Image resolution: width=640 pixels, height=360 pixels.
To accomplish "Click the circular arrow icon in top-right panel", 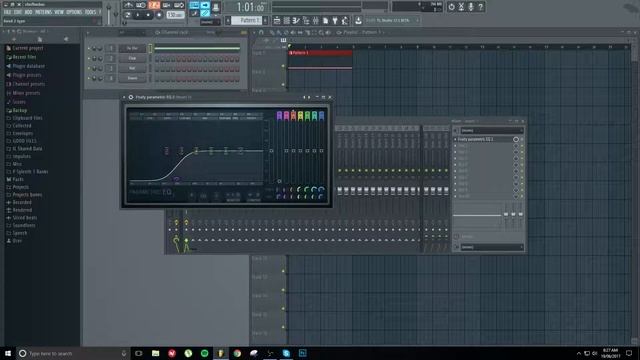I will click(x=451, y=7).
